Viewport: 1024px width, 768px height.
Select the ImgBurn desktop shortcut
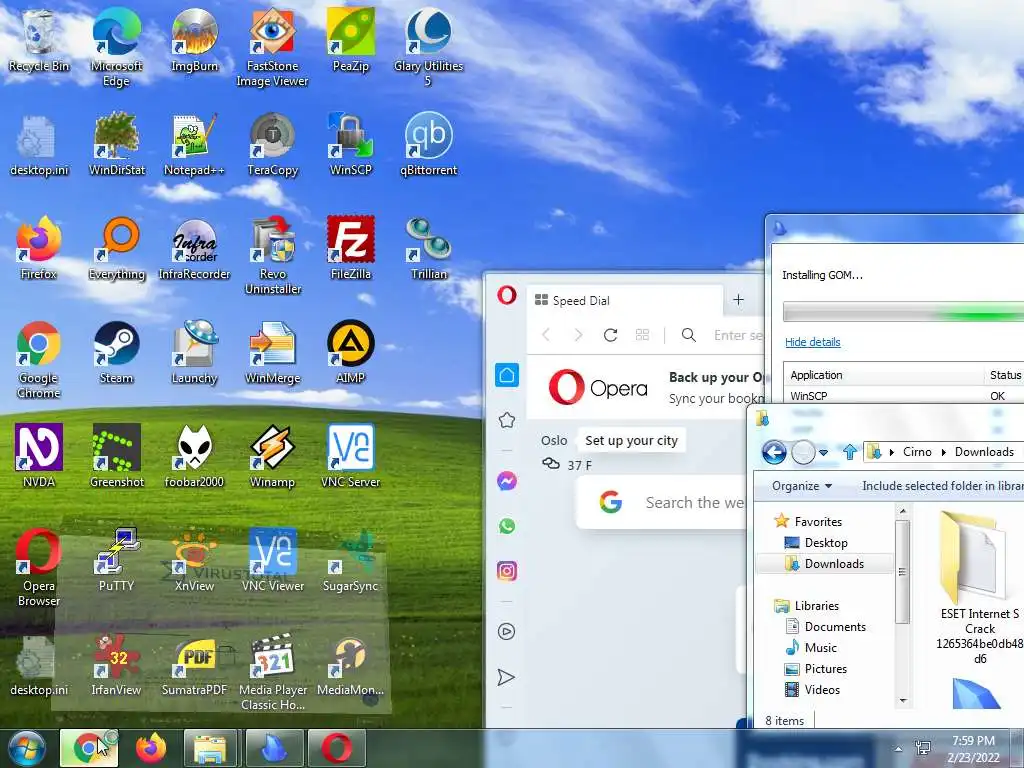point(194,40)
